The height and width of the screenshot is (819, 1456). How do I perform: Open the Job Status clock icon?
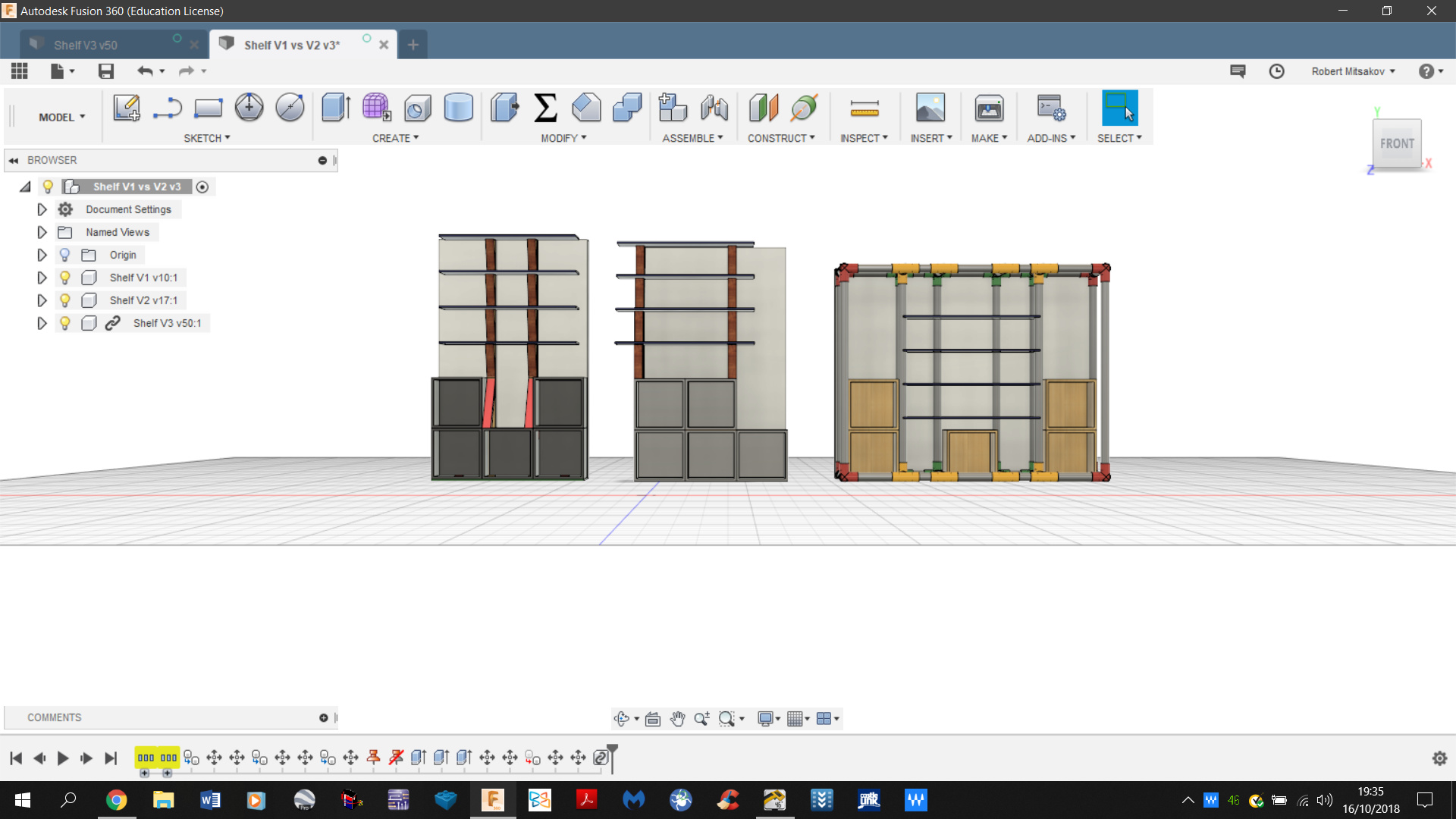1277,71
